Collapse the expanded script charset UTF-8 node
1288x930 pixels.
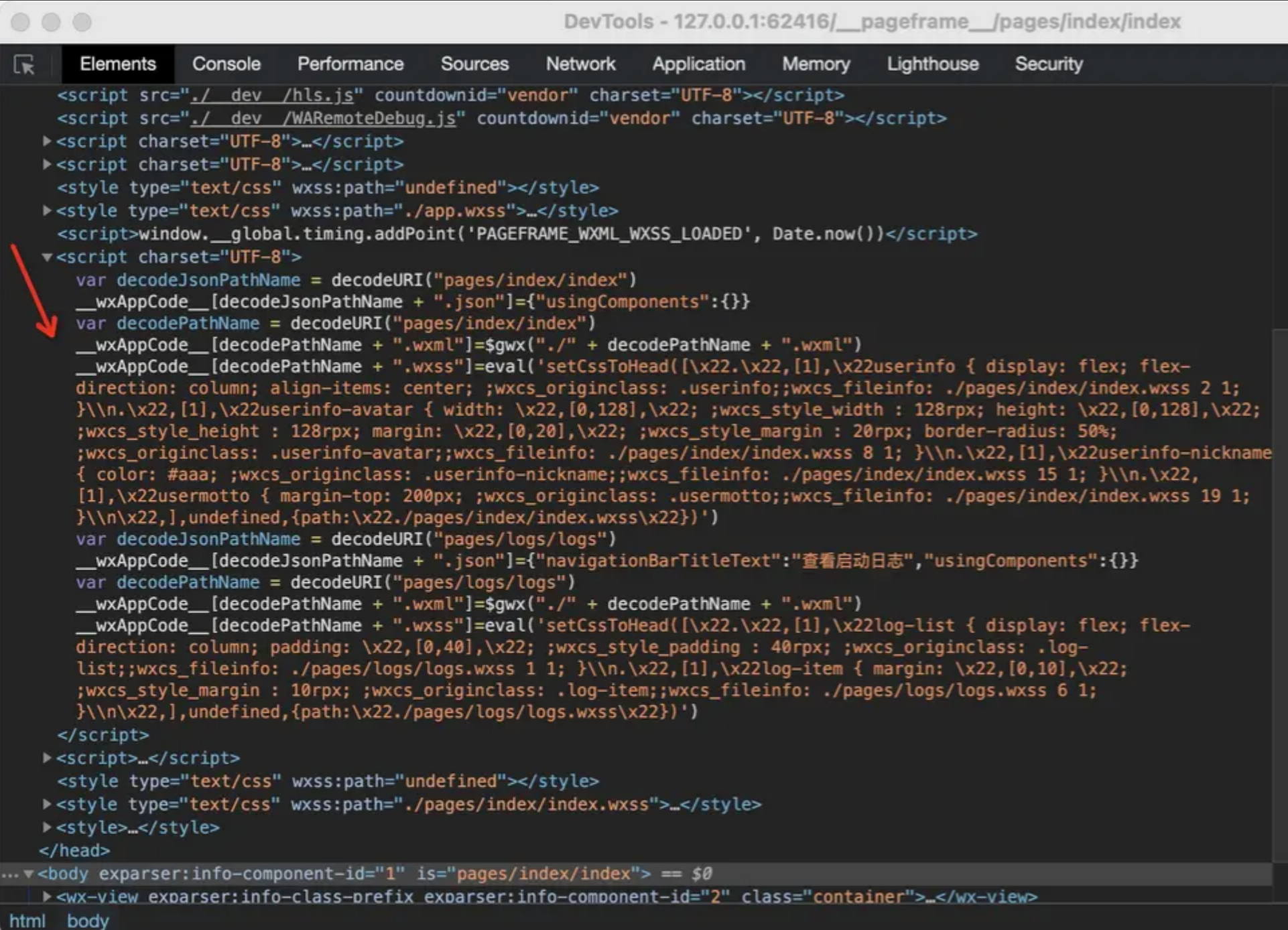click(x=47, y=257)
